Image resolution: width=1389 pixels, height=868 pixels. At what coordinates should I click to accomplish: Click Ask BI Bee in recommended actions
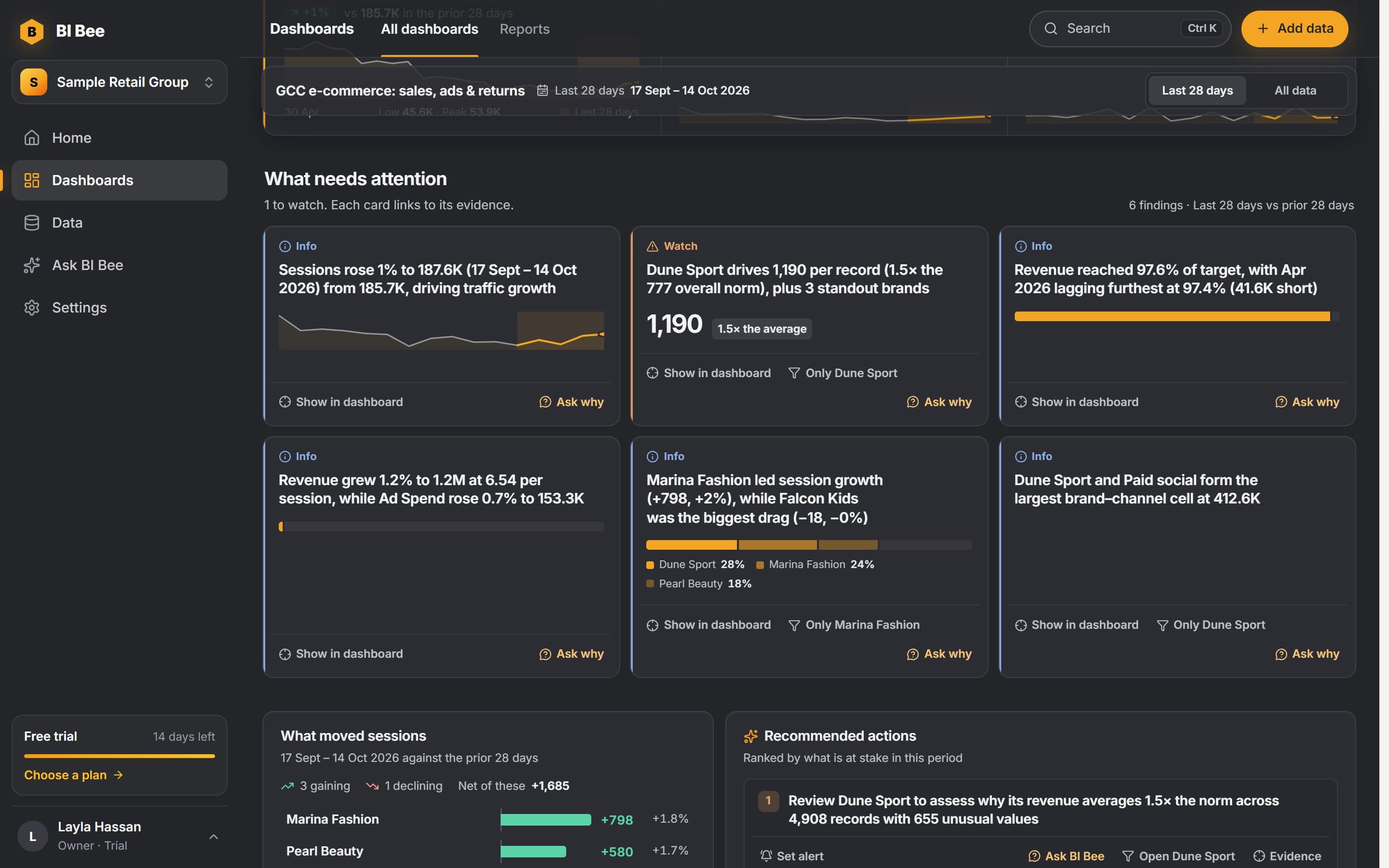(x=1066, y=856)
